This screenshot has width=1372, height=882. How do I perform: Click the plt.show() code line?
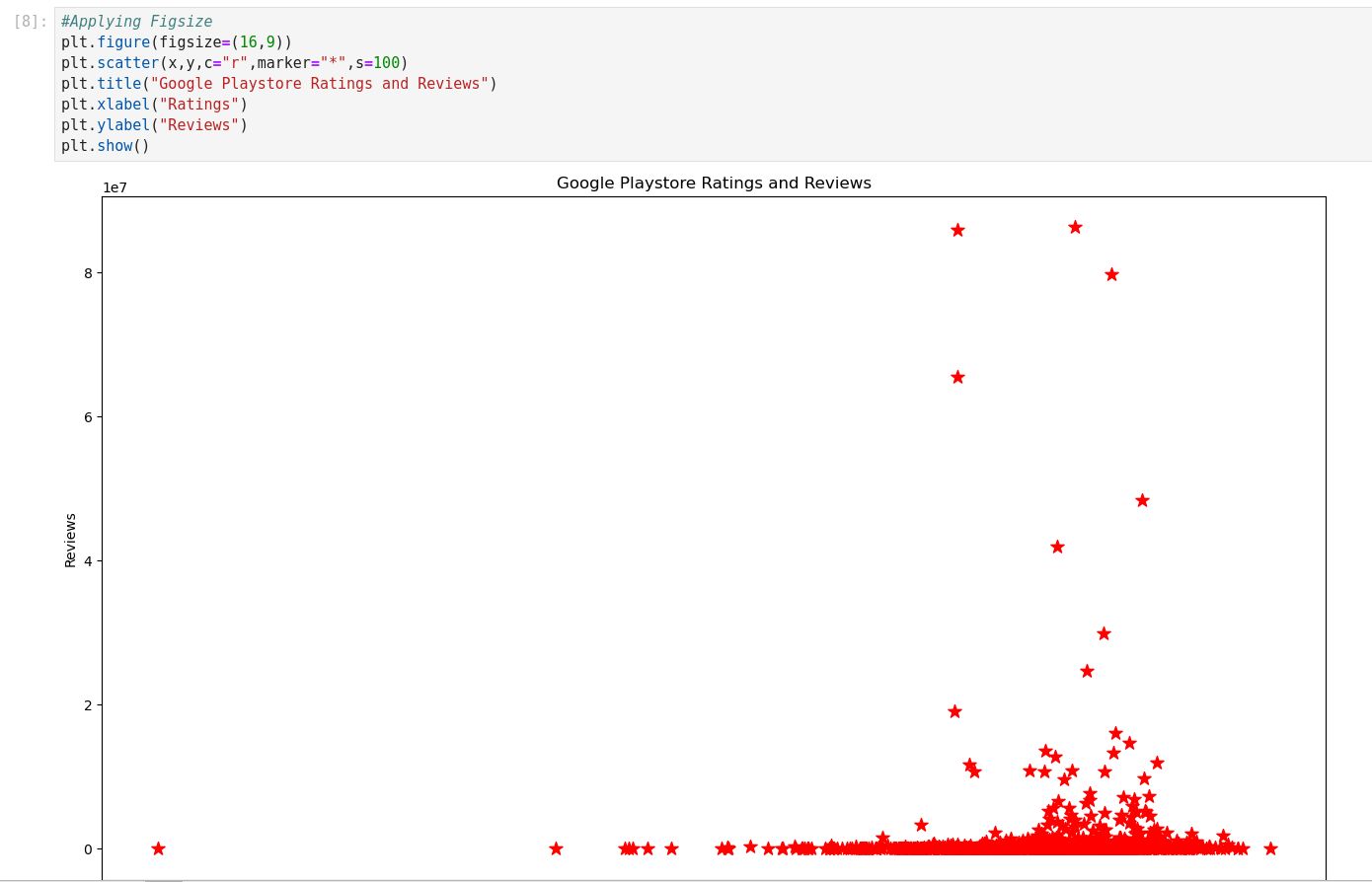[x=105, y=146]
